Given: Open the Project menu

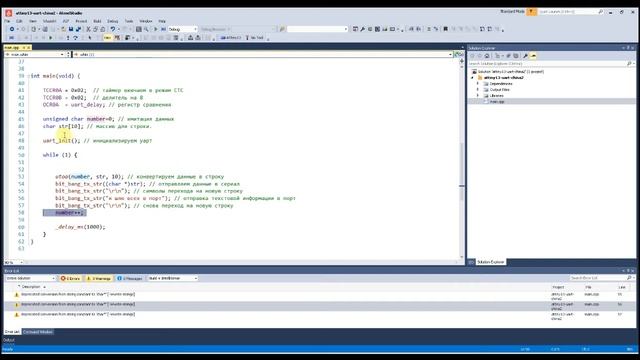Looking at the screenshot, I should coord(81,21).
